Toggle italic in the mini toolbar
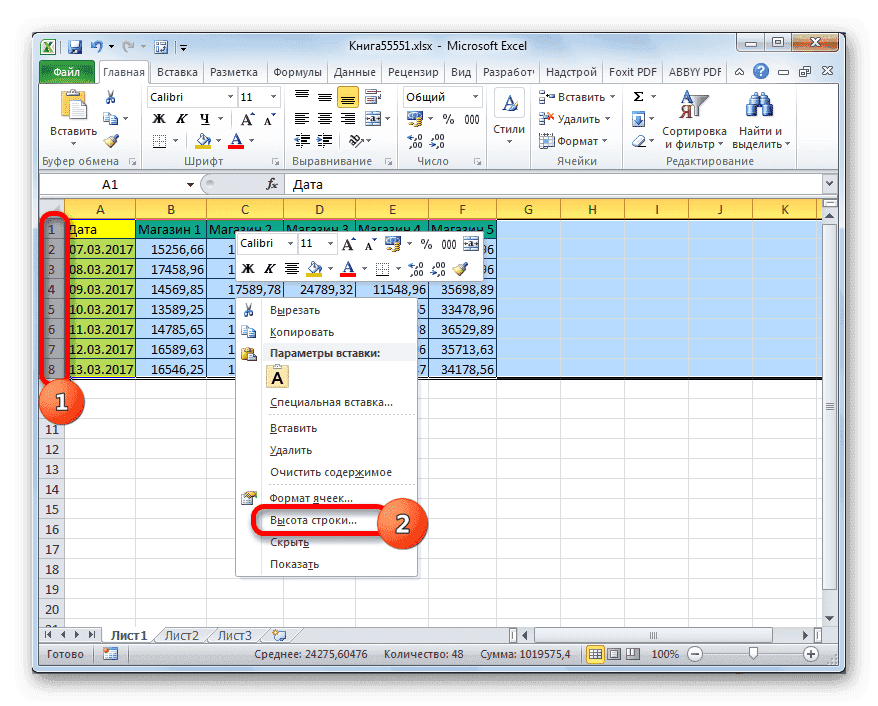Image resolution: width=878 pixels, height=706 pixels. (267, 269)
